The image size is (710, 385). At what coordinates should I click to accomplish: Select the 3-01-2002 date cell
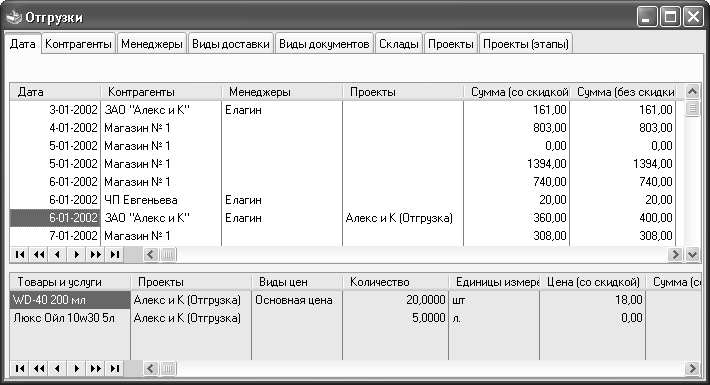pyautogui.click(x=55, y=110)
